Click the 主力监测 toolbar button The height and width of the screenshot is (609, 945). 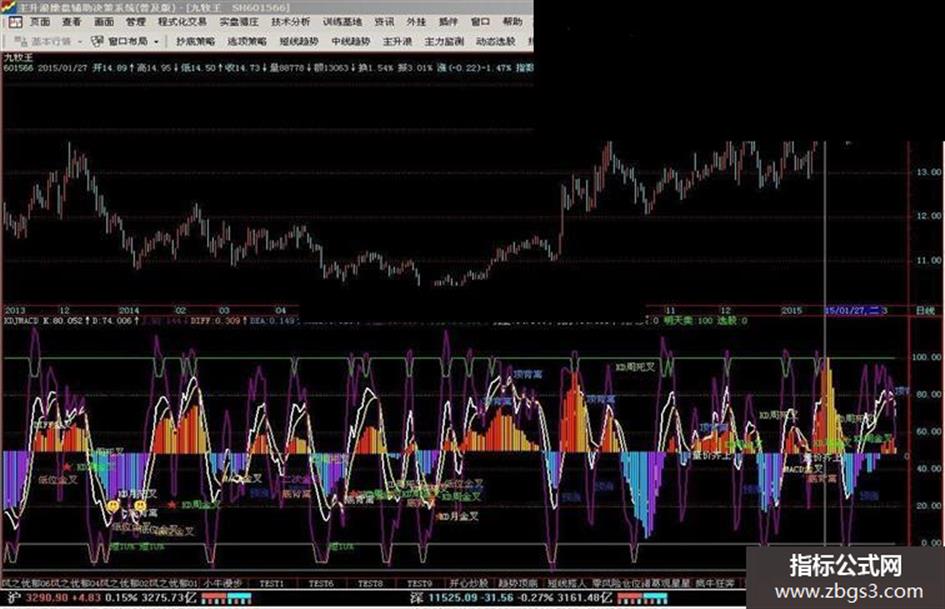[444, 42]
